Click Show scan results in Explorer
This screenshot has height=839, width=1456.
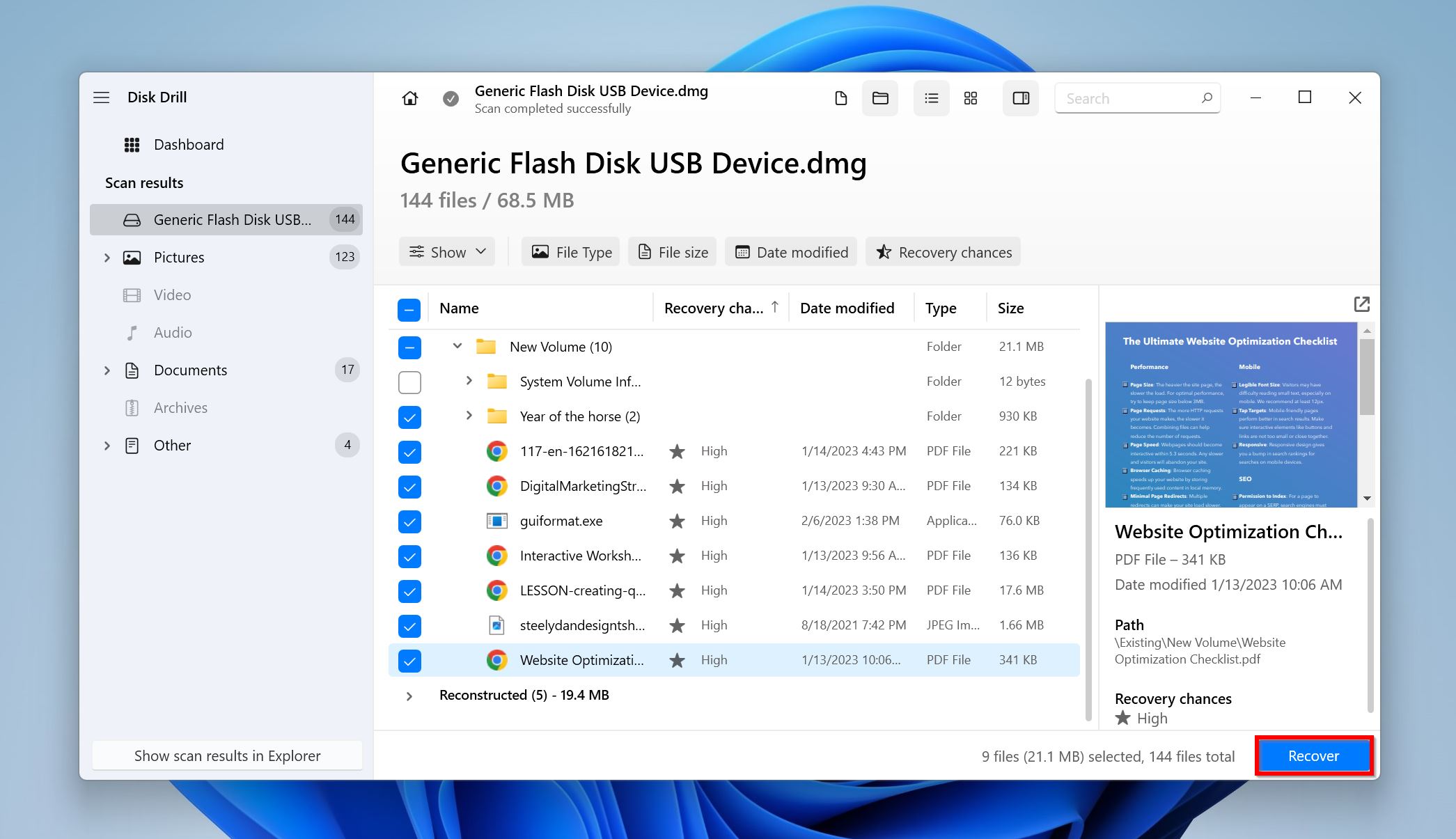[x=228, y=755]
